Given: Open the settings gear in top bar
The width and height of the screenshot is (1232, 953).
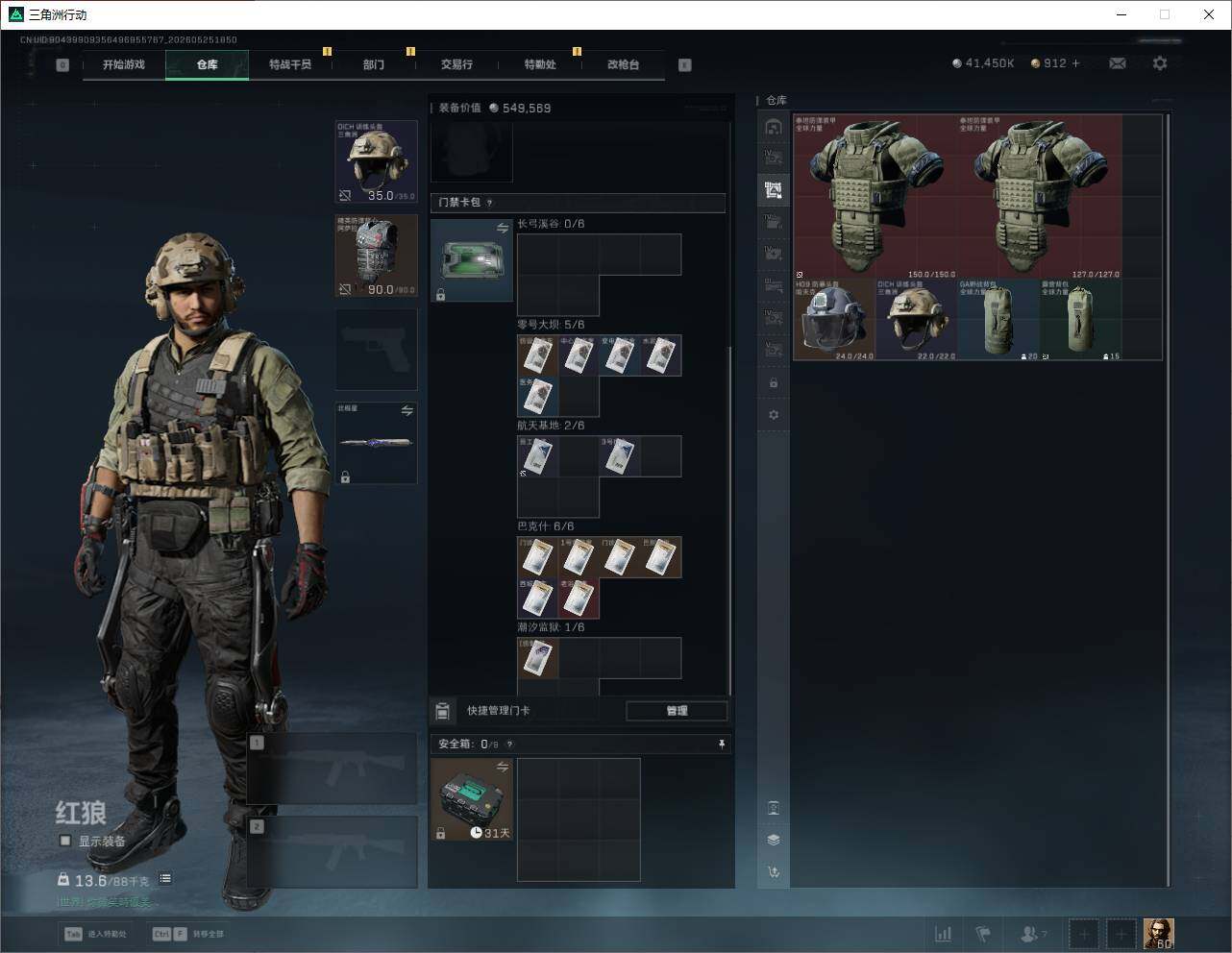Looking at the screenshot, I should [x=1160, y=63].
